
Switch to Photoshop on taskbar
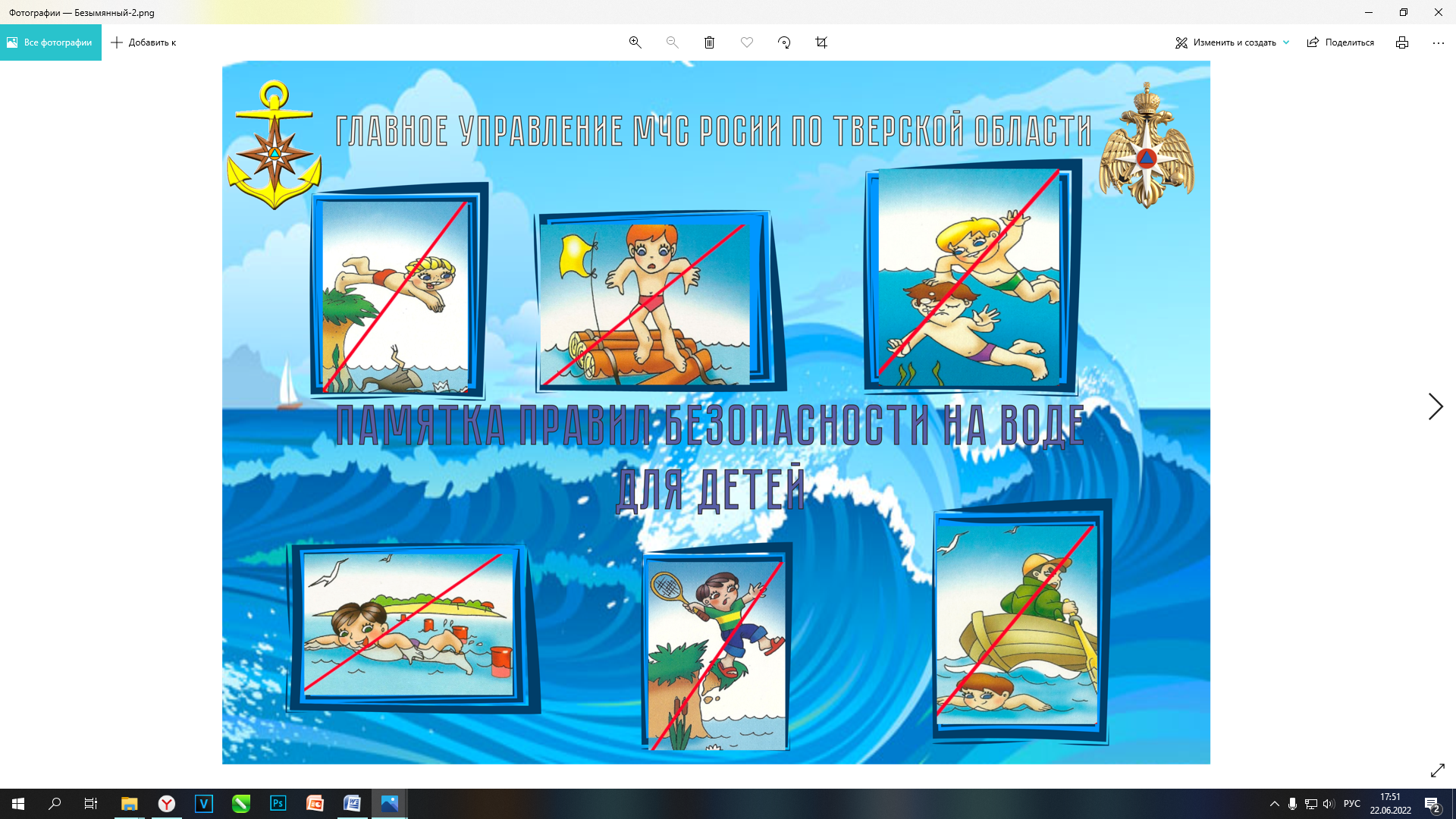[278, 804]
